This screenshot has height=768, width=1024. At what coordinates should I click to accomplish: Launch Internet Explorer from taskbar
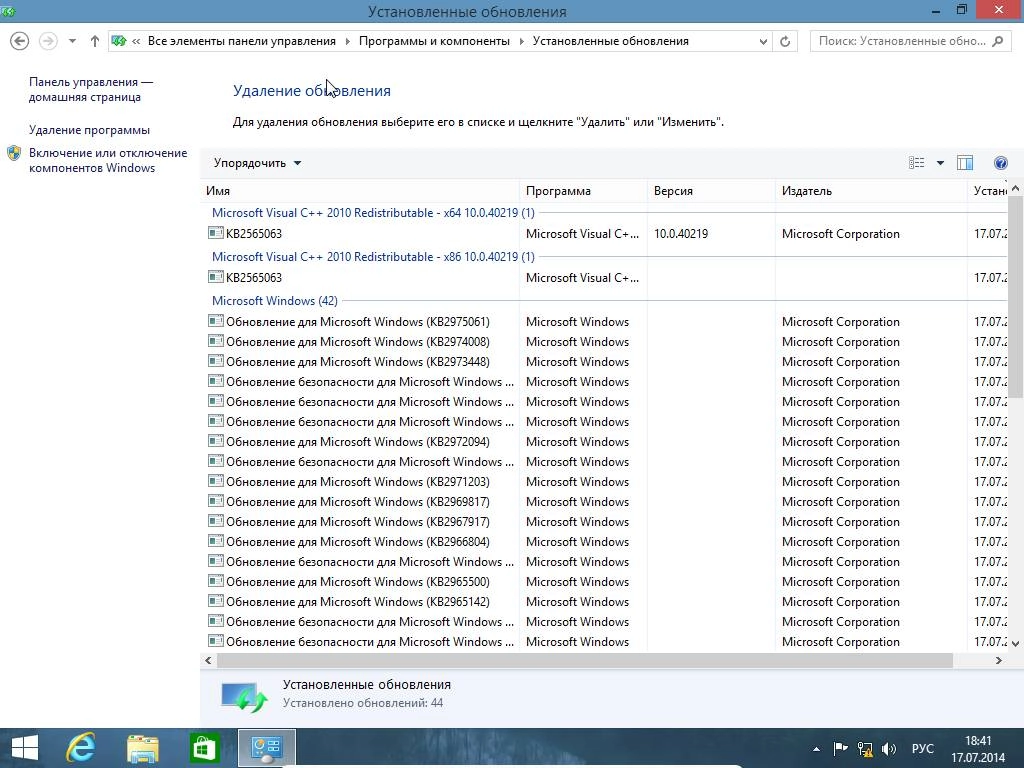[x=80, y=748]
